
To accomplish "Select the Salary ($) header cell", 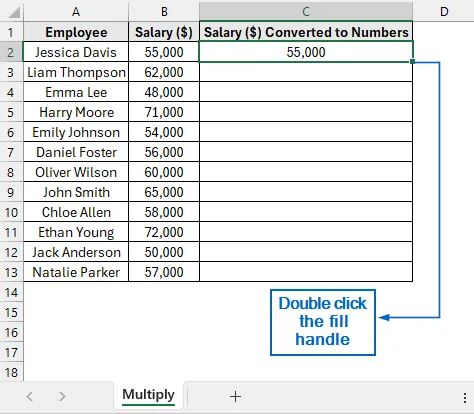I will pos(164,32).
